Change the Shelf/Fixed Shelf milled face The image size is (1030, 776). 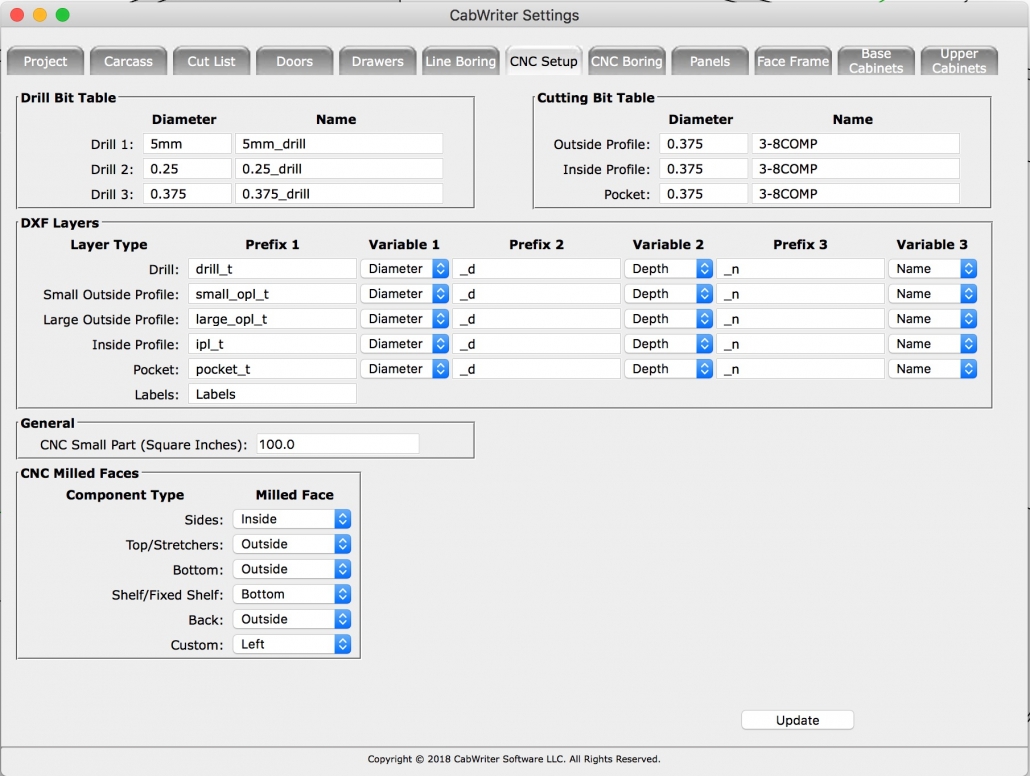pos(291,593)
